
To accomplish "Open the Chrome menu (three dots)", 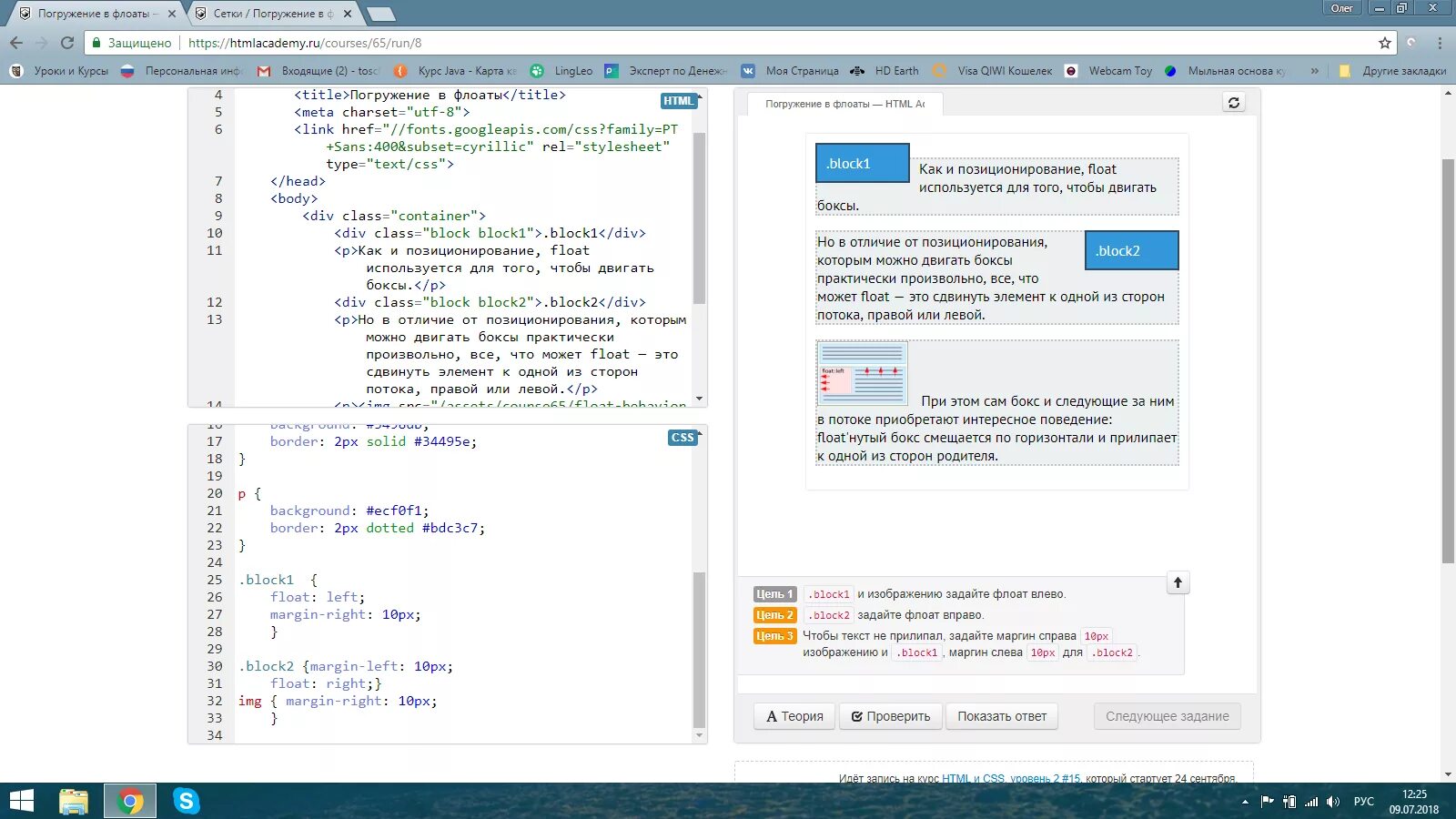I will click(1440, 43).
